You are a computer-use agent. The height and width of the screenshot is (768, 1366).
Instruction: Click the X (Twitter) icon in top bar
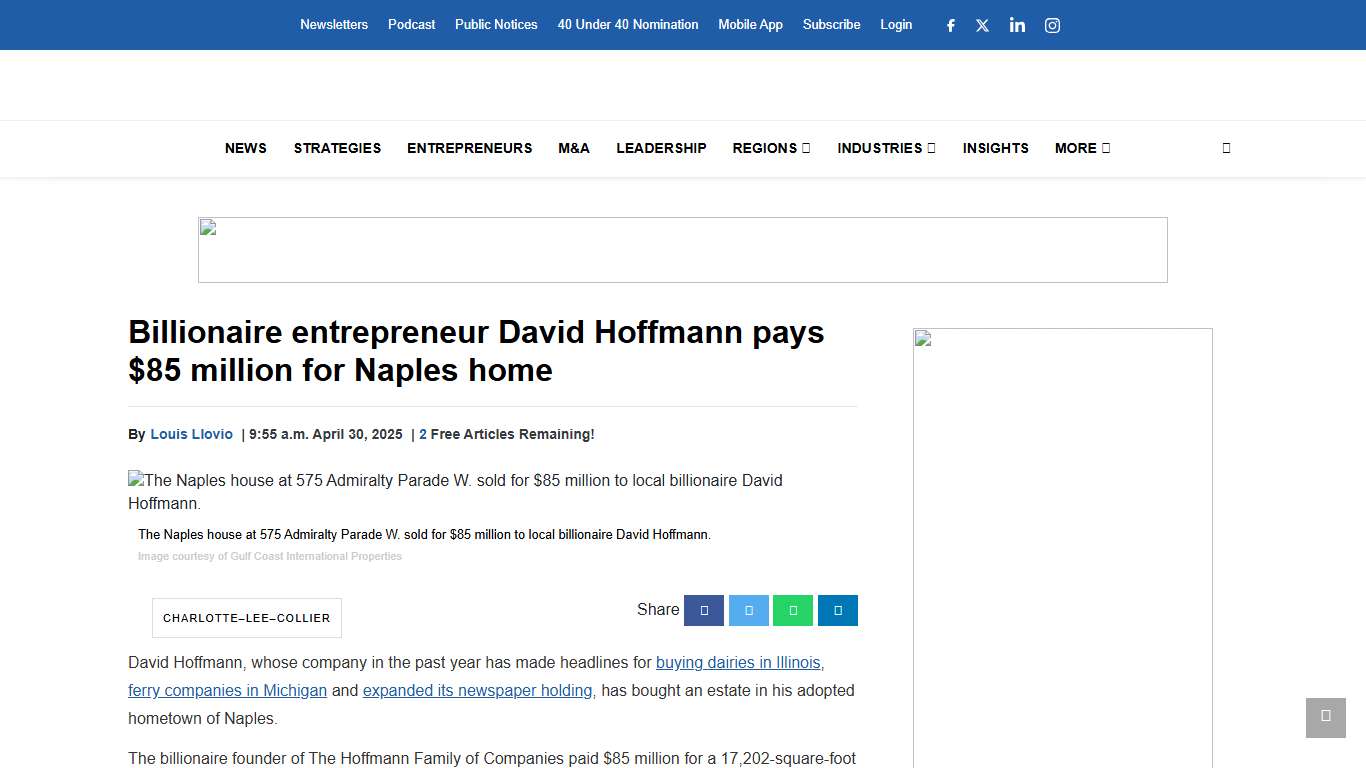tap(983, 25)
